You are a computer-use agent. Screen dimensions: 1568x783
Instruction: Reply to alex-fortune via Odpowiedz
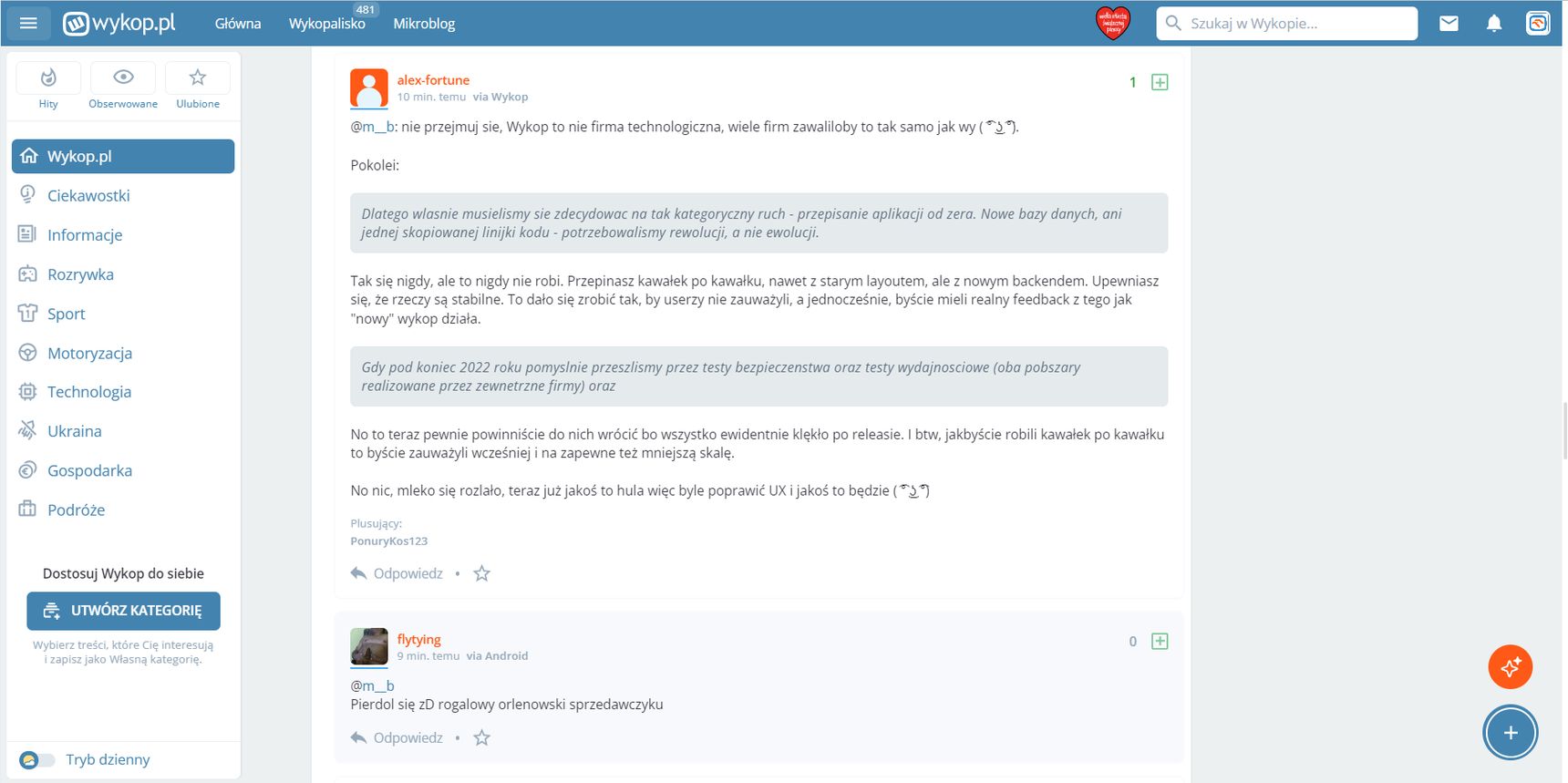click(x=397, y=573)
